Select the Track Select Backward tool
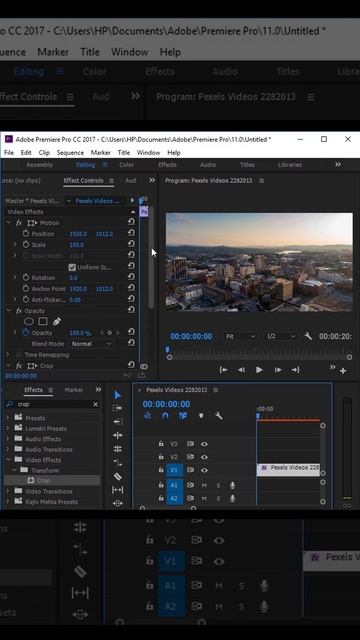 point(118,422)
